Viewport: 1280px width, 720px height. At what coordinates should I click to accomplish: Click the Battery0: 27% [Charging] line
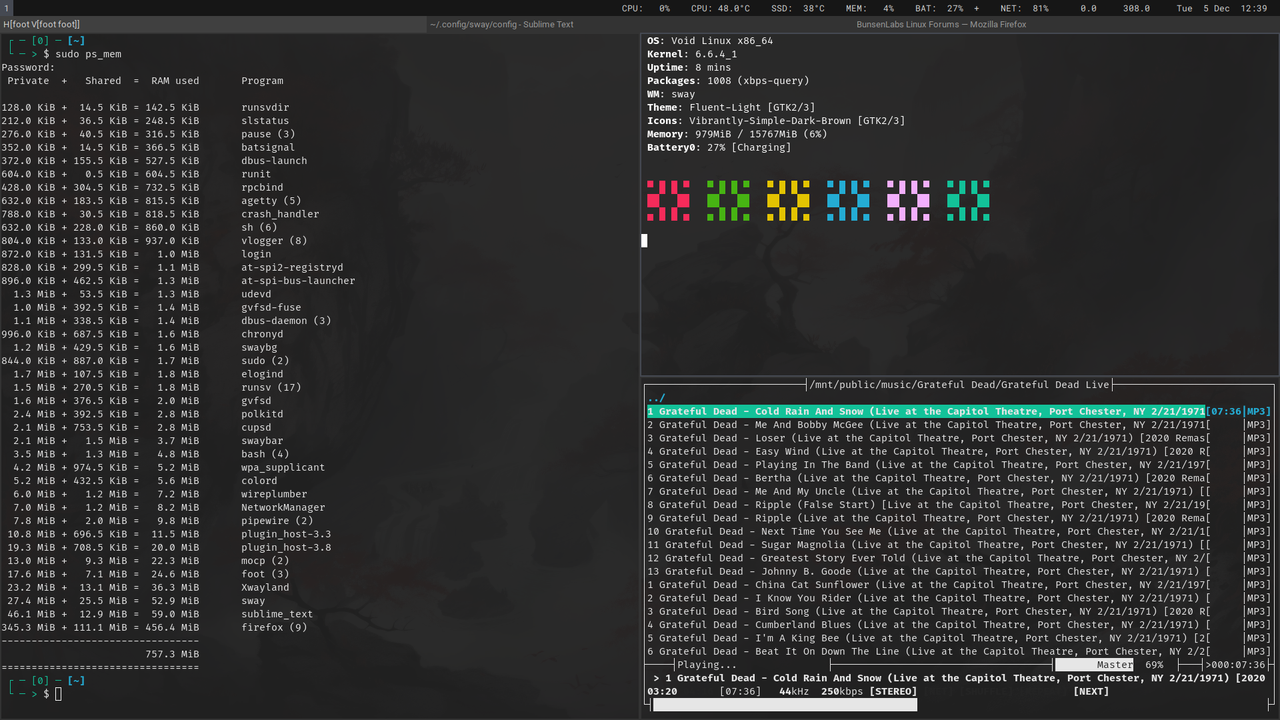pos(719,147)
